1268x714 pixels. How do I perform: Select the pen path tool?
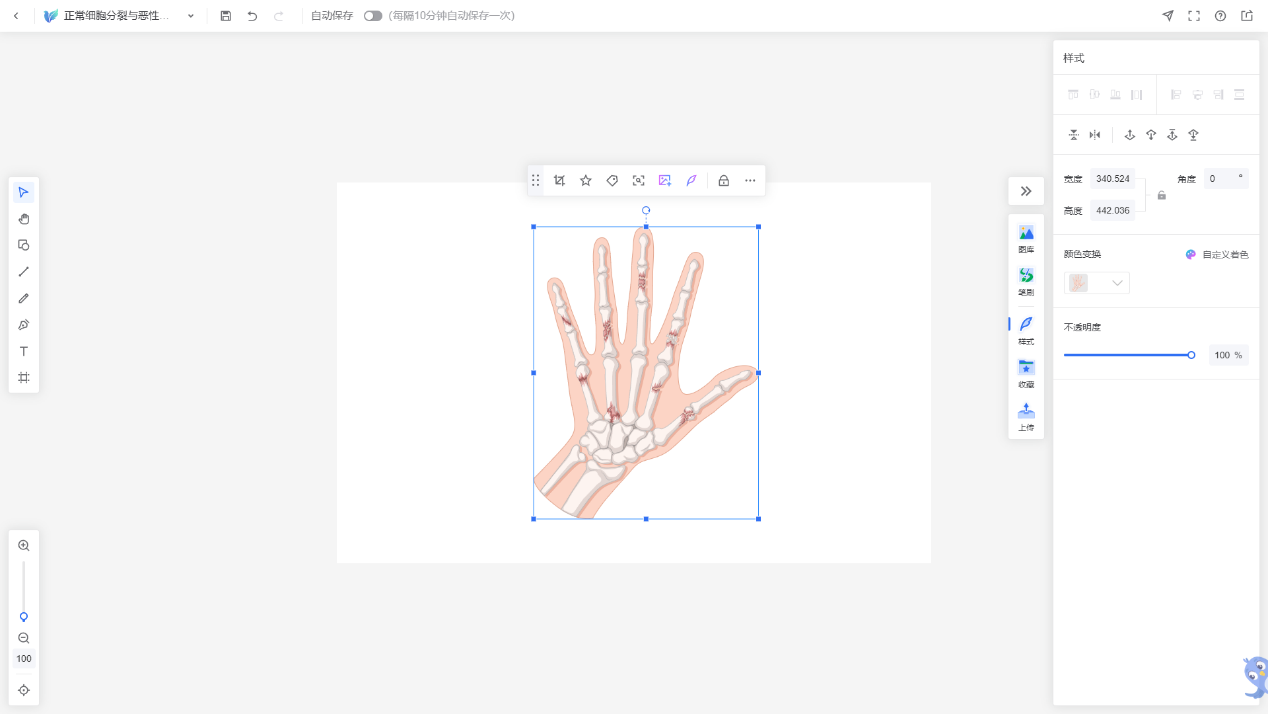[x=24, y=325]
